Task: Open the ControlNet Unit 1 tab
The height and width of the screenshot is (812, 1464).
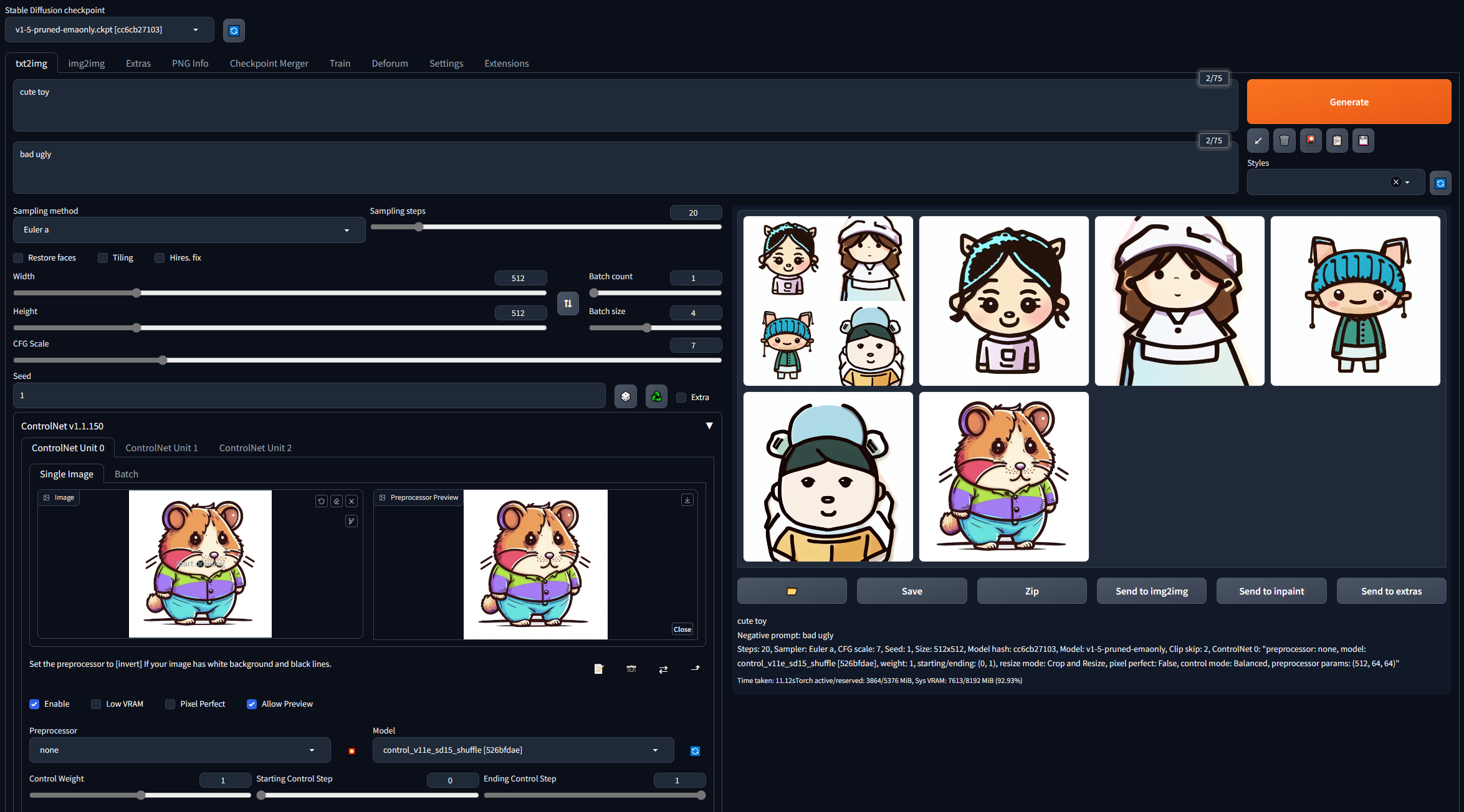Action: click(x=161, y=448)
